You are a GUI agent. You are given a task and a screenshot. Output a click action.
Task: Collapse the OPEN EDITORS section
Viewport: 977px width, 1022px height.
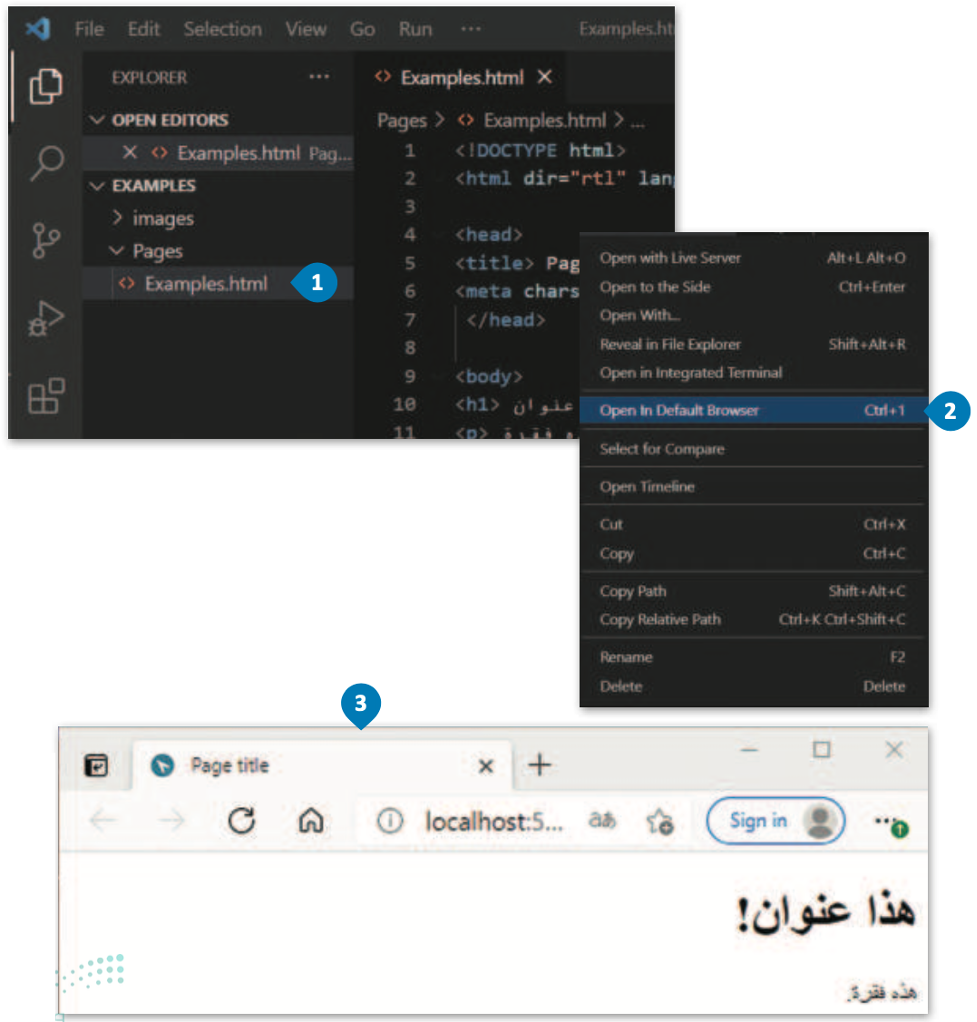click(x=97, y=120)
